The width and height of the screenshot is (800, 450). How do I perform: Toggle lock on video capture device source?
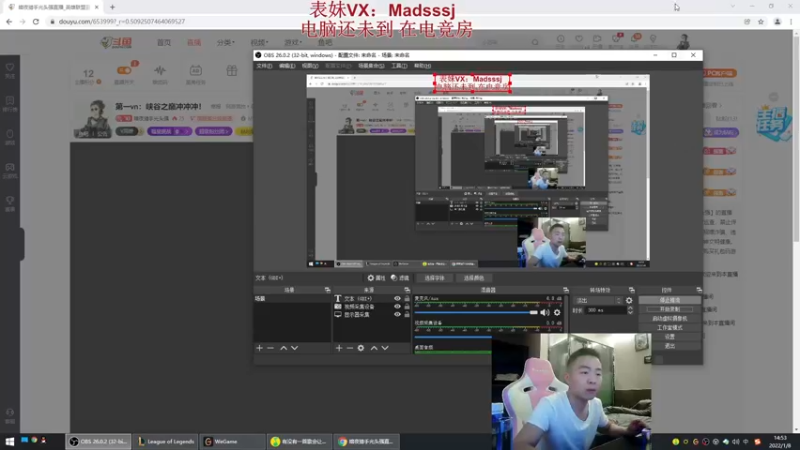click(x=407, y=307)
